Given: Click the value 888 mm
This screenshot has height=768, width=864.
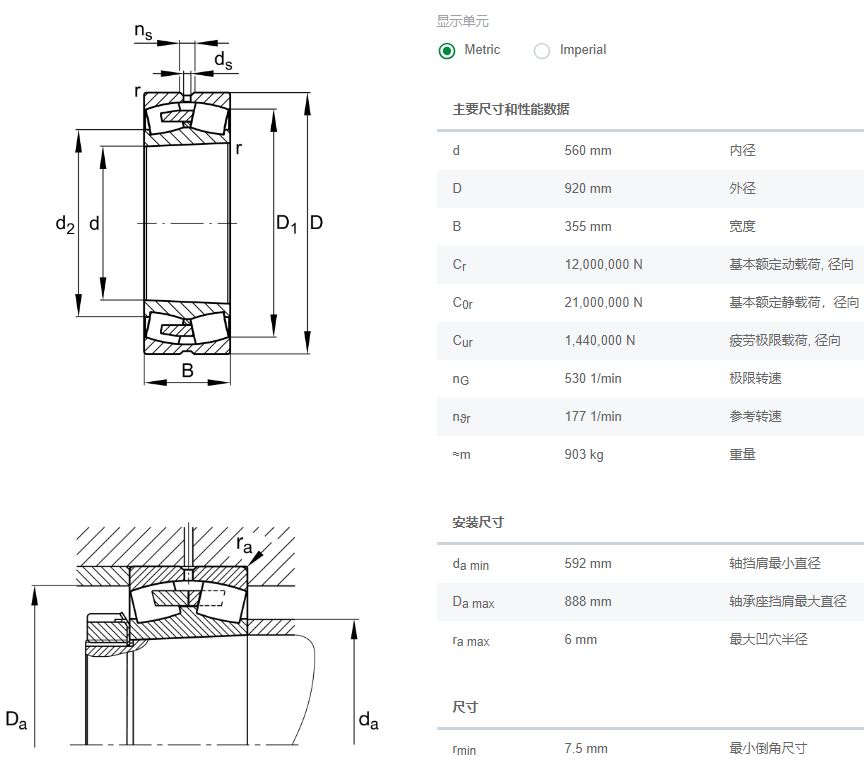Looking at the screenshot, I should pos(587,602).
